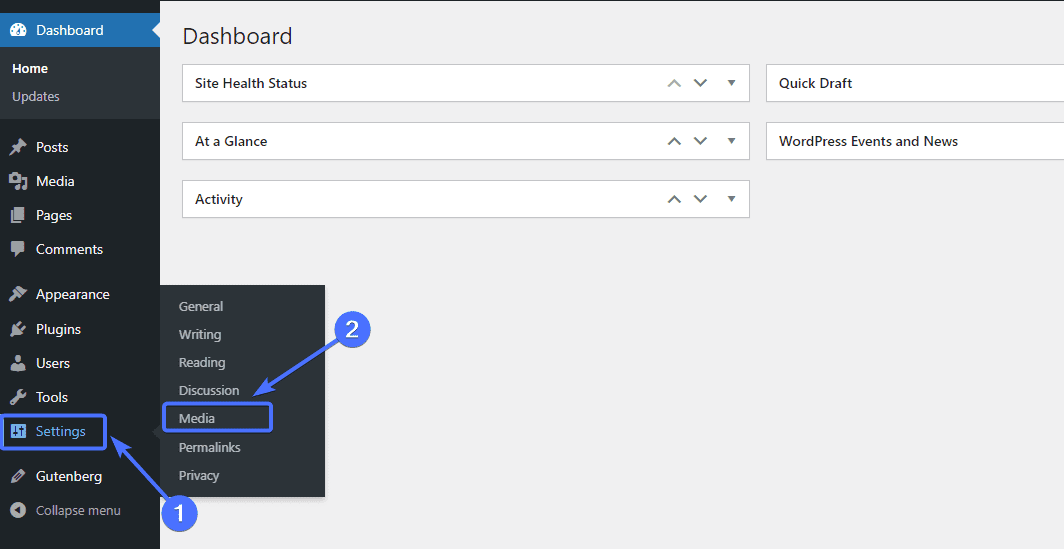This screenshot has width=1064, height=549.
Task: Toggle the Activity panel triangle
Action: [x=732, y=199]
